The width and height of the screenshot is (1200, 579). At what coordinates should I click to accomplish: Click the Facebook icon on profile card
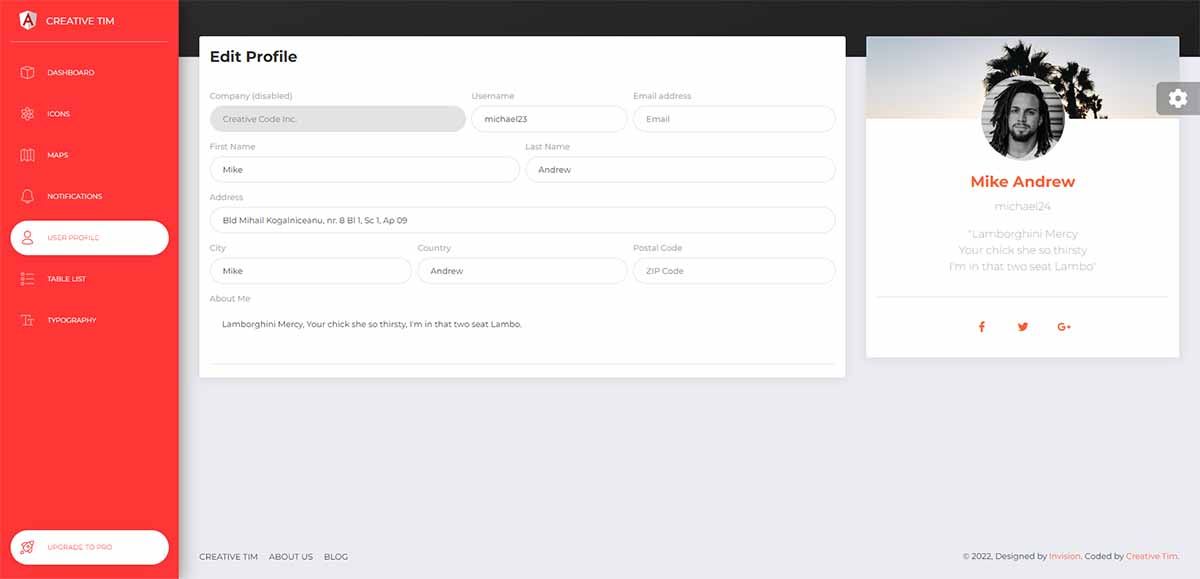coord(981,326)
